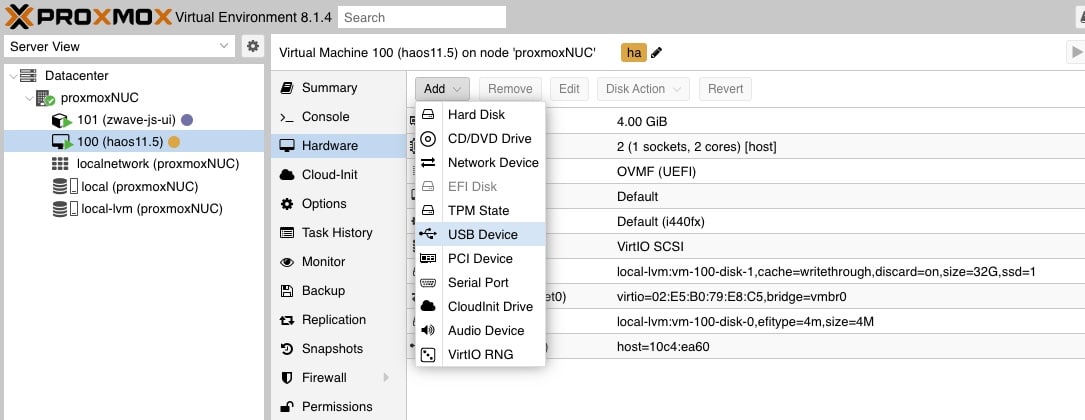Open the Firewall tab

click(x=338, y=378)
